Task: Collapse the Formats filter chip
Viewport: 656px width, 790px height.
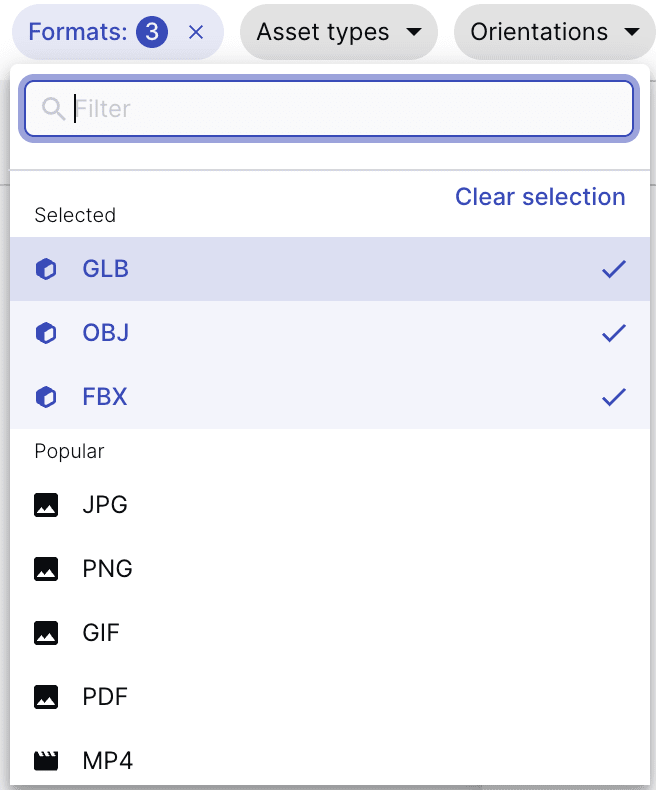Action: pos(78,32)
